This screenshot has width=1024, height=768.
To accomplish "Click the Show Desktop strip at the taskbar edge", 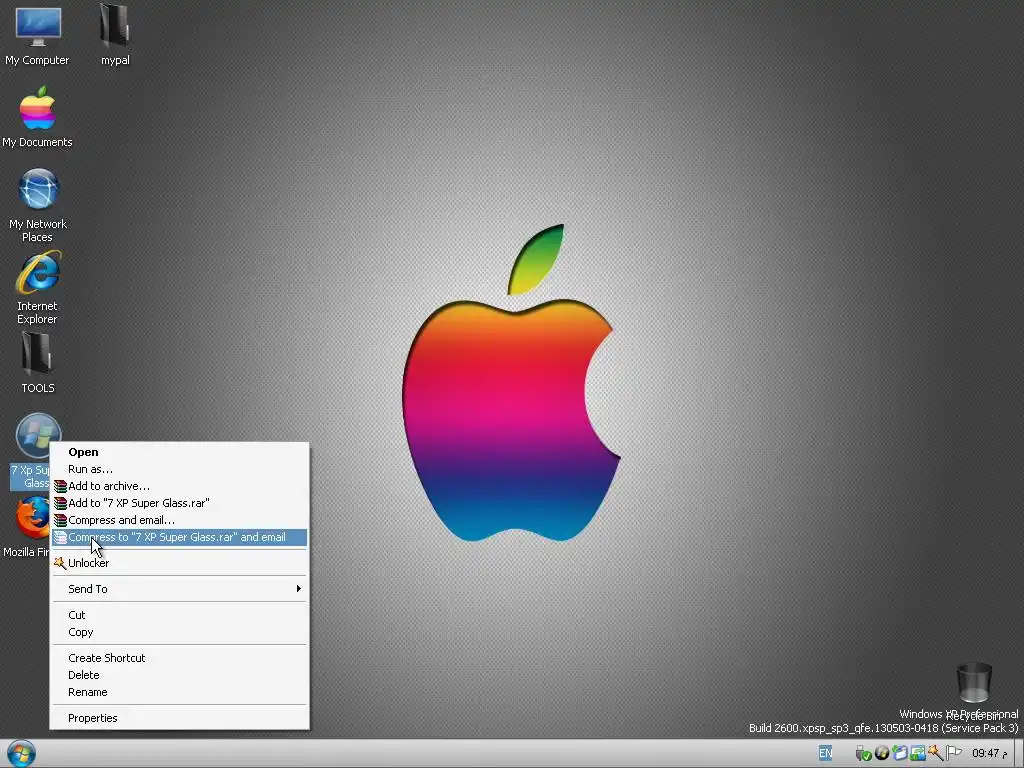I will [x=1019, y=754].
